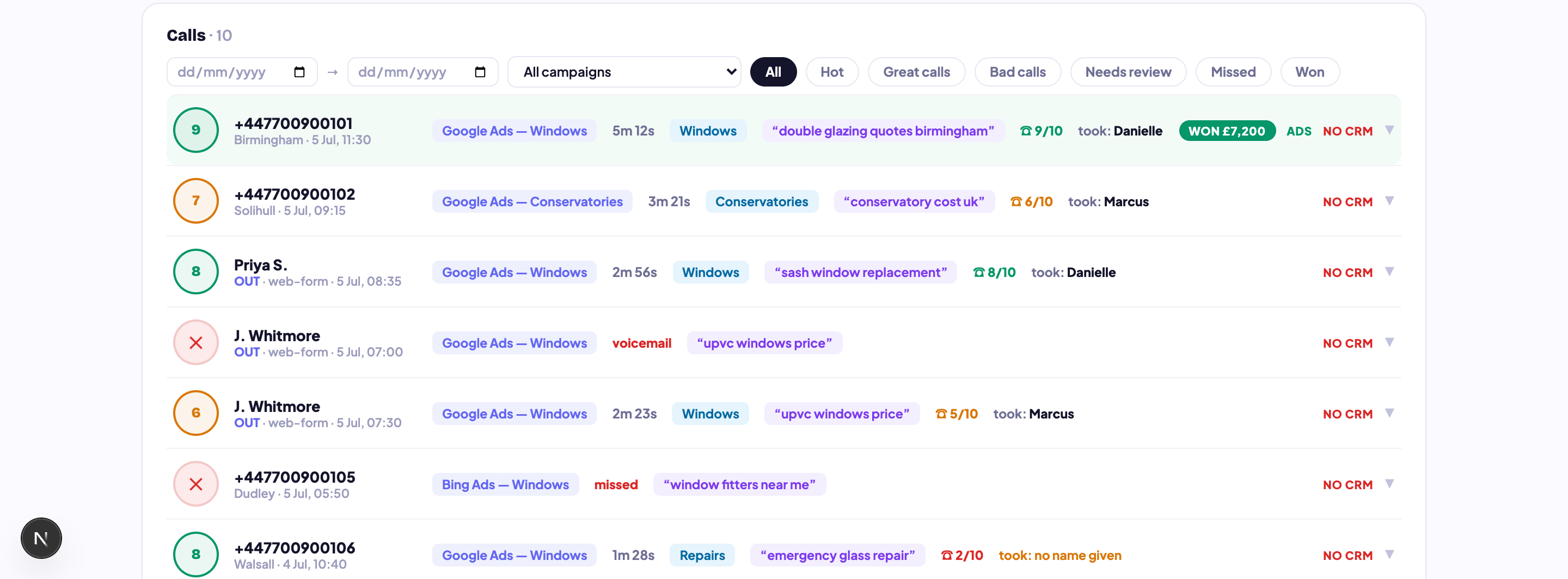Open the All campaigns dropdown
Image resolution: width=1568 pixels, height=579 pixels.
click(x=624, y=72)
